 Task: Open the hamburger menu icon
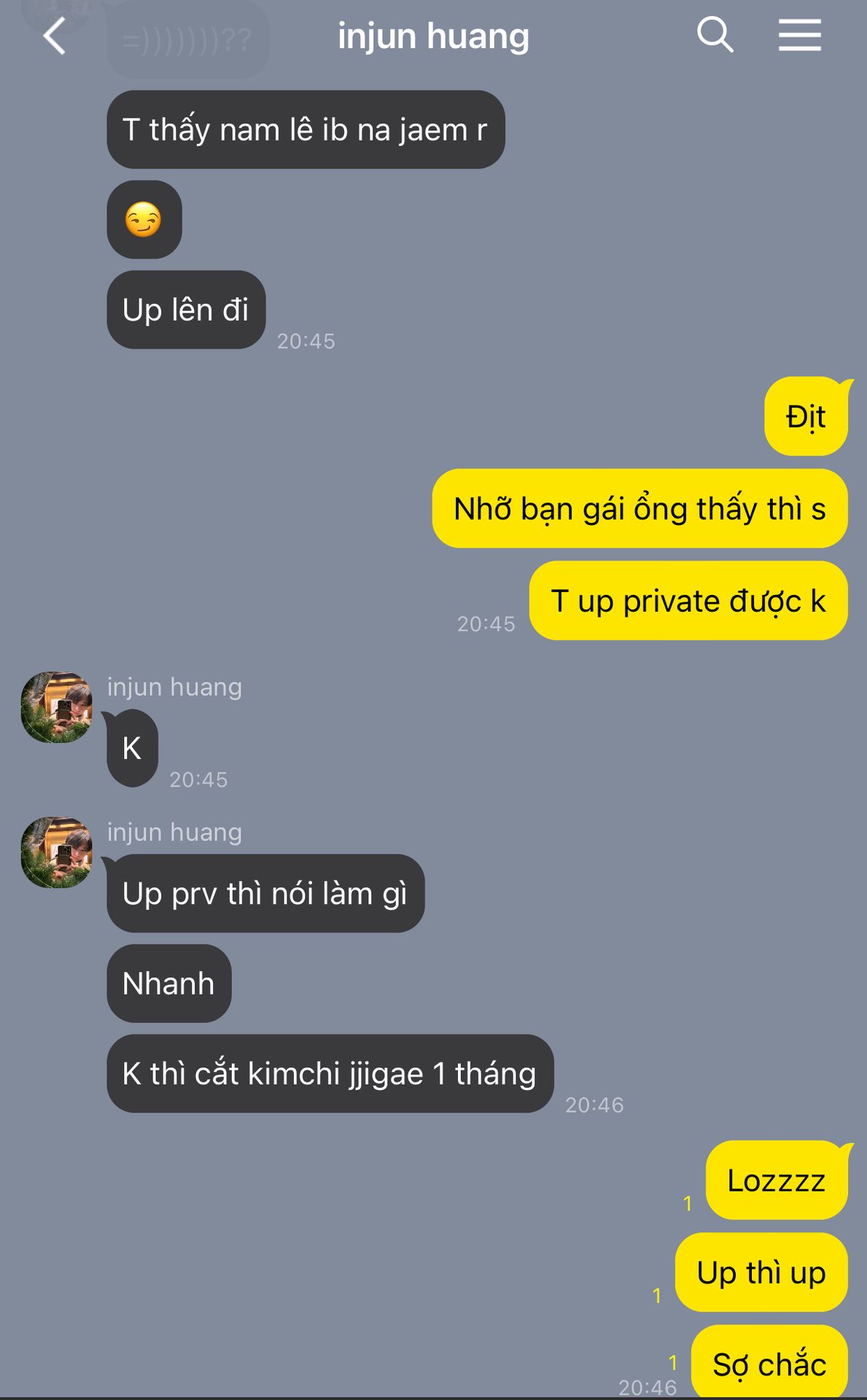click(799, 35)
